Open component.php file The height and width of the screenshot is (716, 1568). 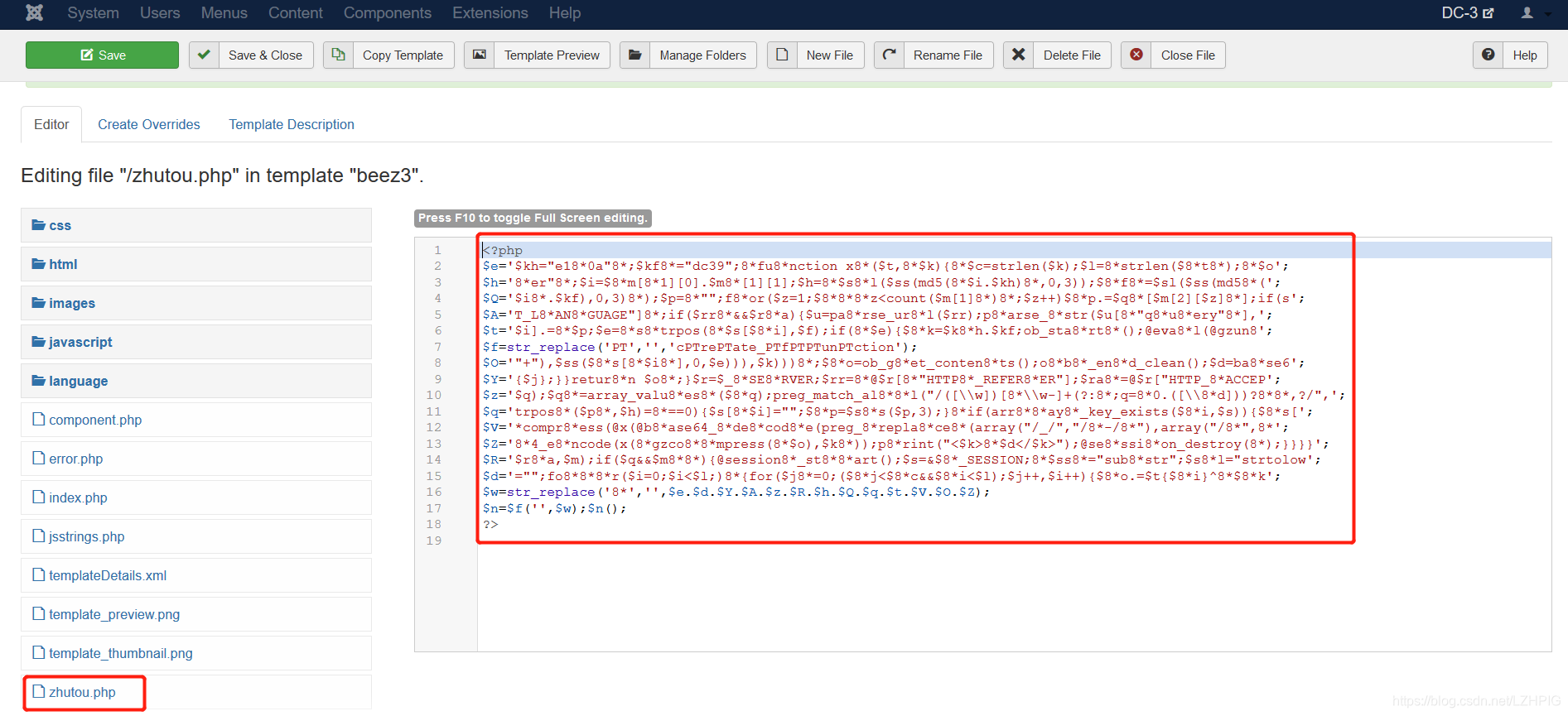[x=196, y=420]
